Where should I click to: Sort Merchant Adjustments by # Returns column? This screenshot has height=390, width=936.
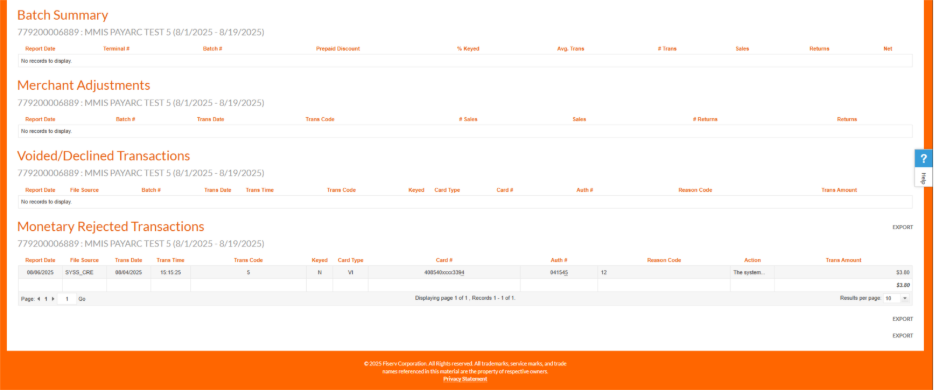click(x=705, y=119)
